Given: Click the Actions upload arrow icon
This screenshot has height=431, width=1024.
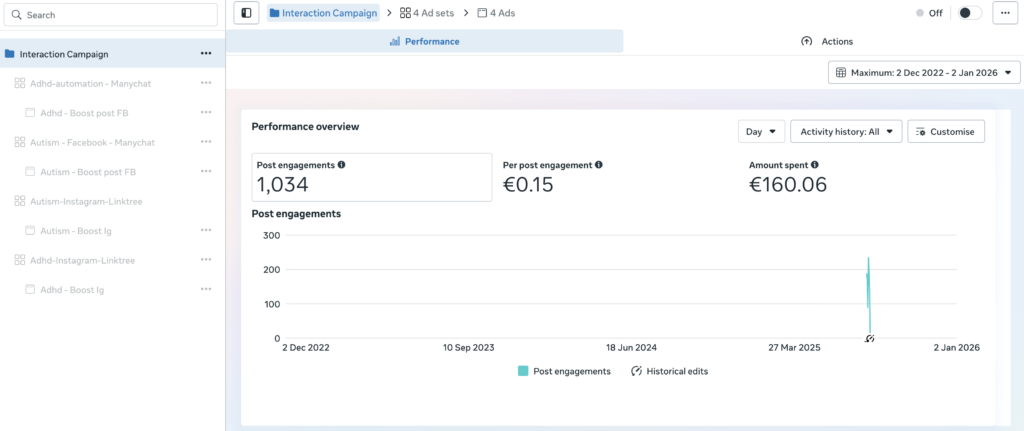Looking at the screenshot, I should pos(807,41).
